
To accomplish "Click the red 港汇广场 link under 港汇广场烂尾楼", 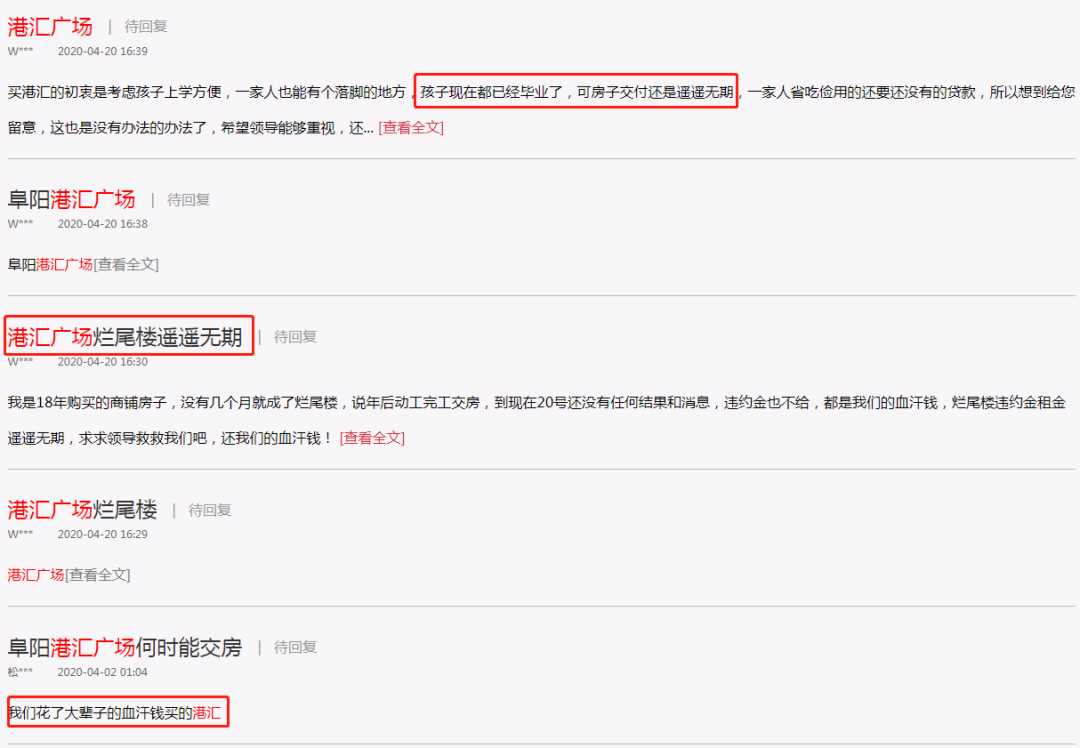I will 36,574.
